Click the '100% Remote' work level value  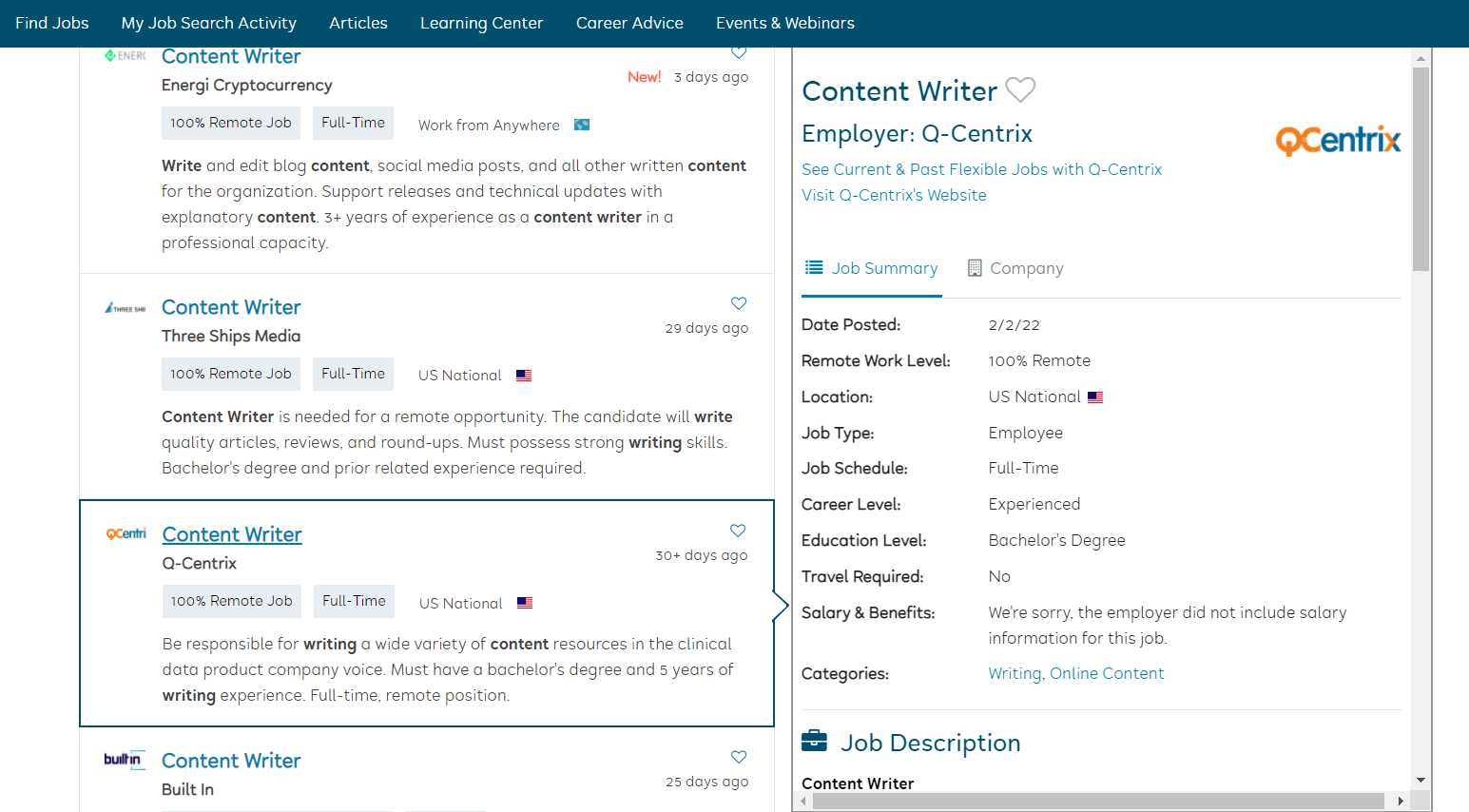pos(1039,361)
